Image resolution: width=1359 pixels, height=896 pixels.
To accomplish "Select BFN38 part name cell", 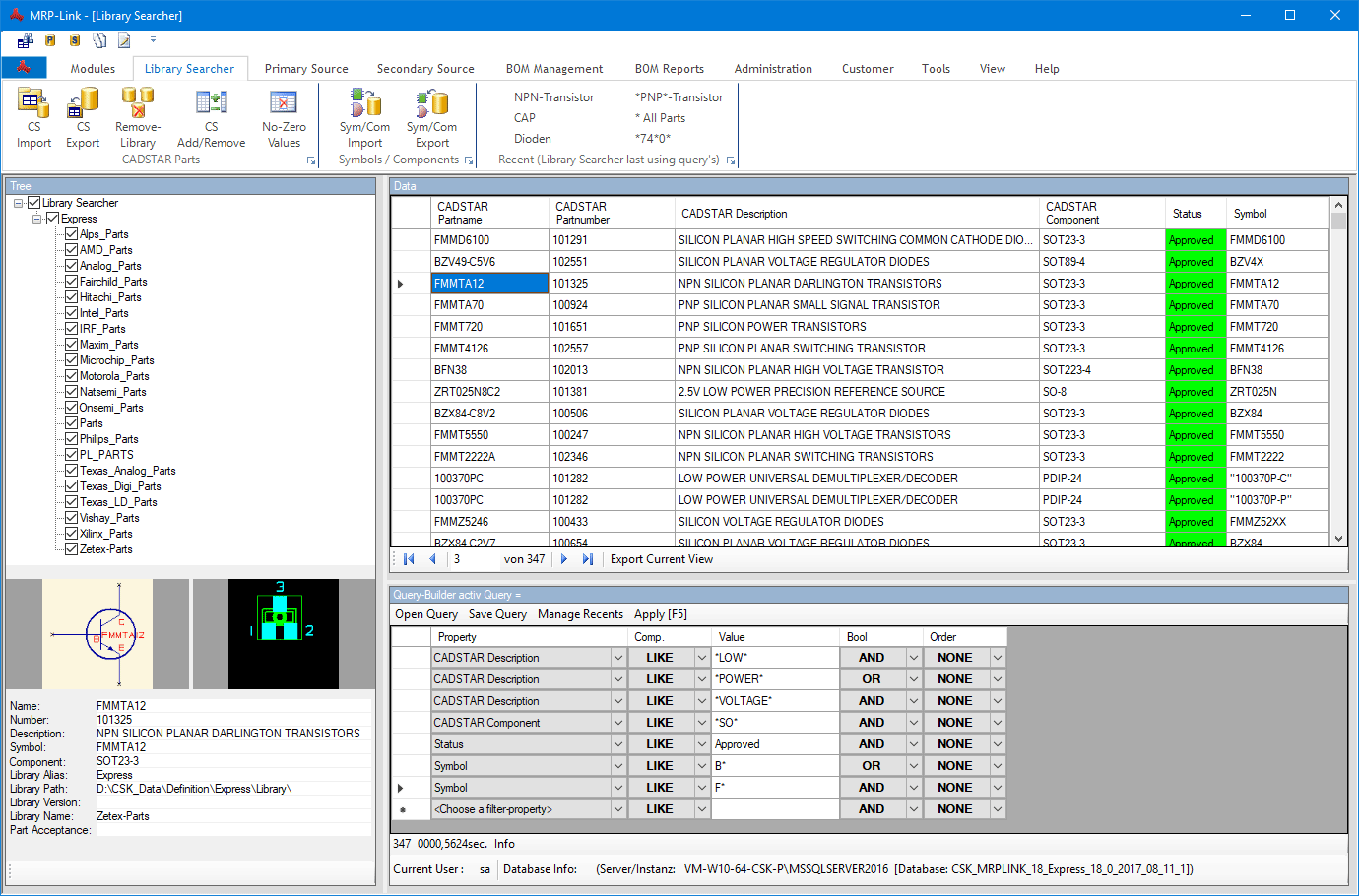I will tap(489, 370).
